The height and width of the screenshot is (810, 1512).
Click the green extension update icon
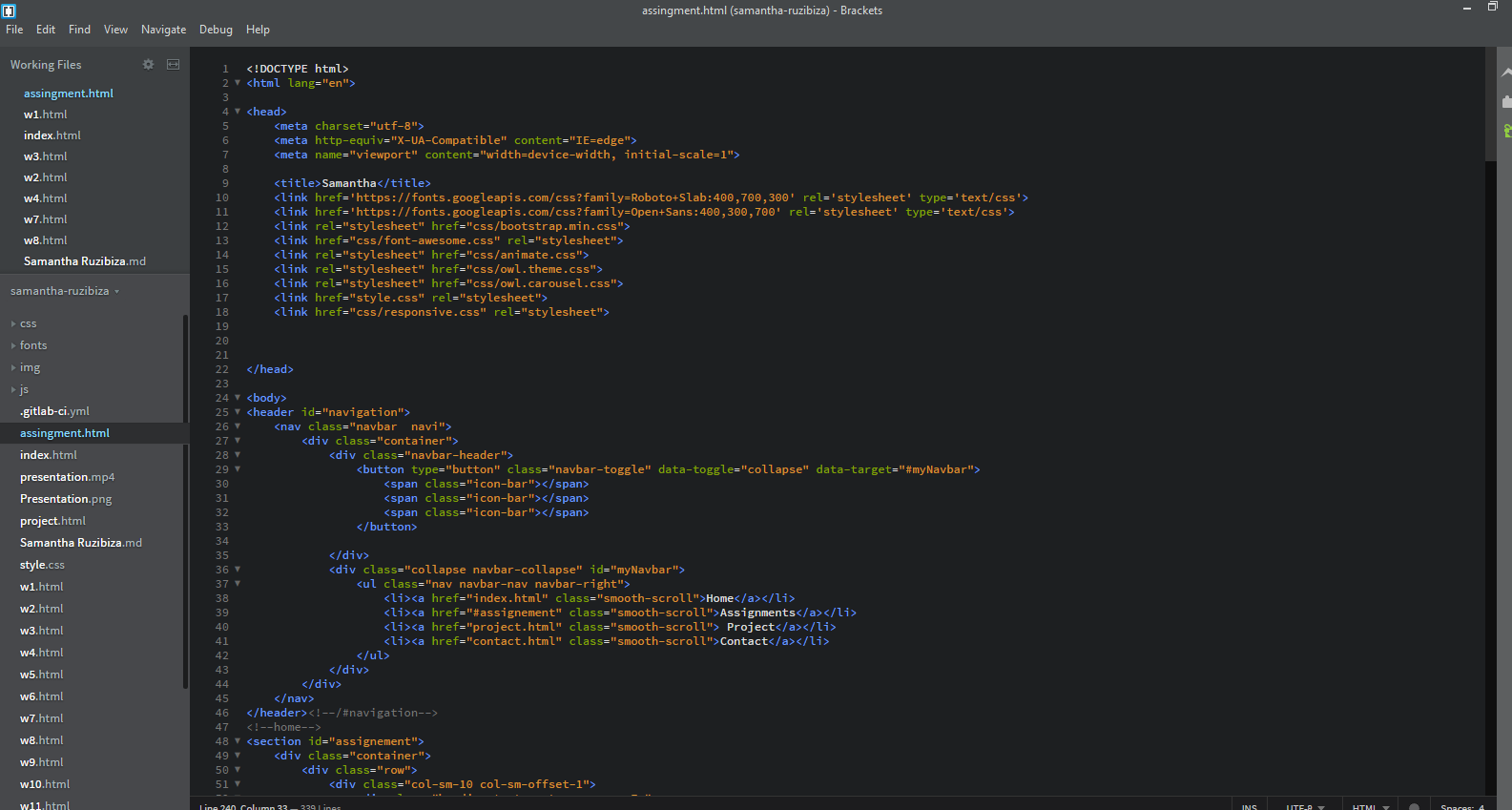click(x=1506, y=130)
